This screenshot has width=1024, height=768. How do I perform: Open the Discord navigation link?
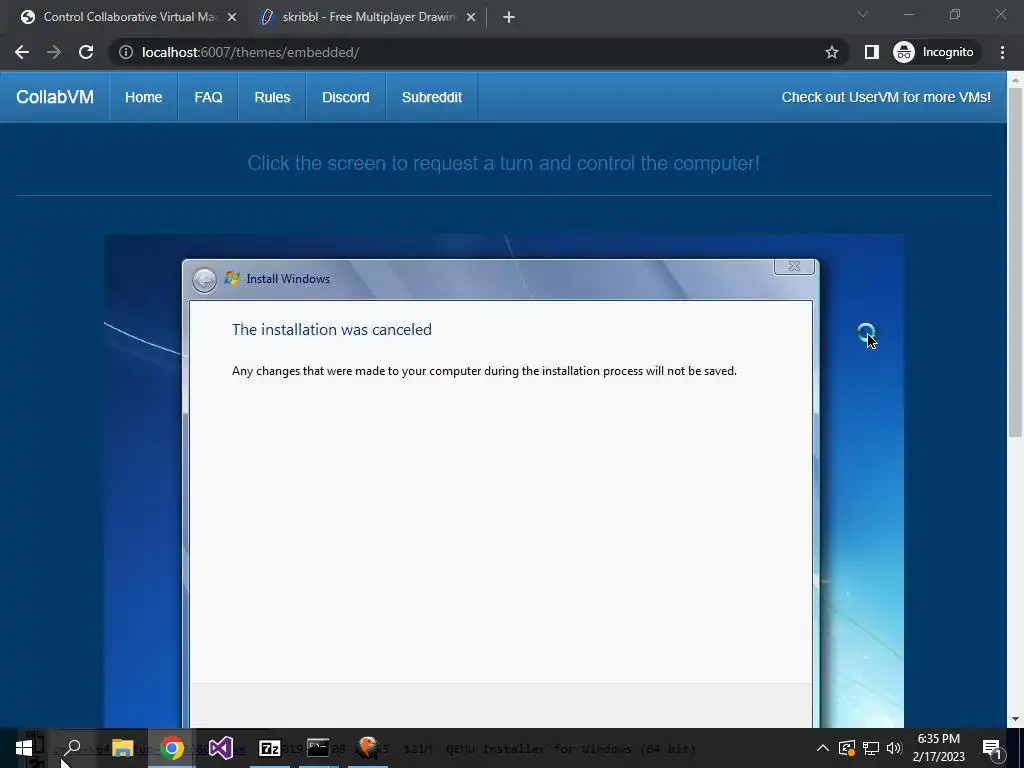pos(345,97)
